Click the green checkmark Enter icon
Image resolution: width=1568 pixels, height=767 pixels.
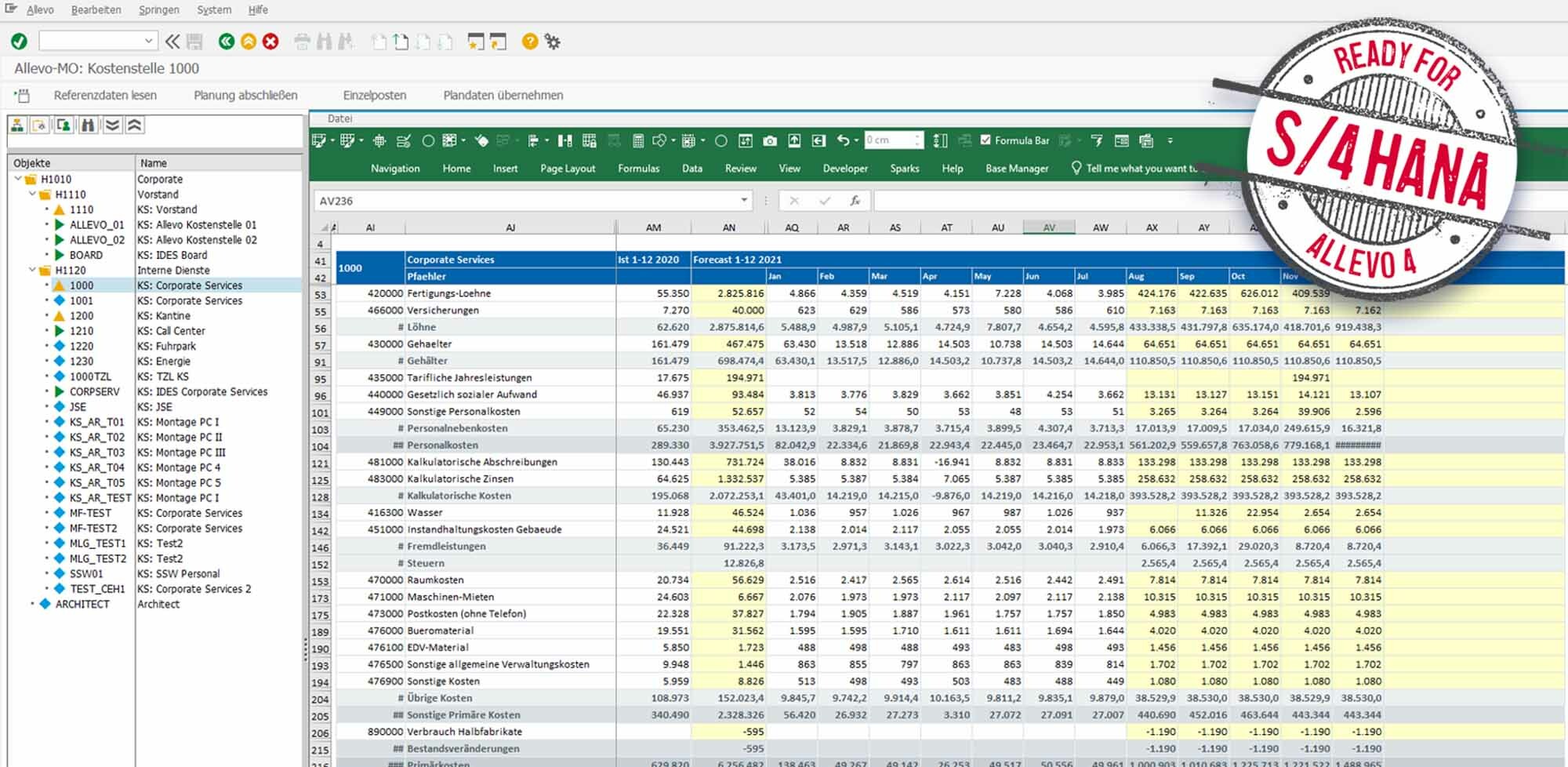(x=19, y=42)
